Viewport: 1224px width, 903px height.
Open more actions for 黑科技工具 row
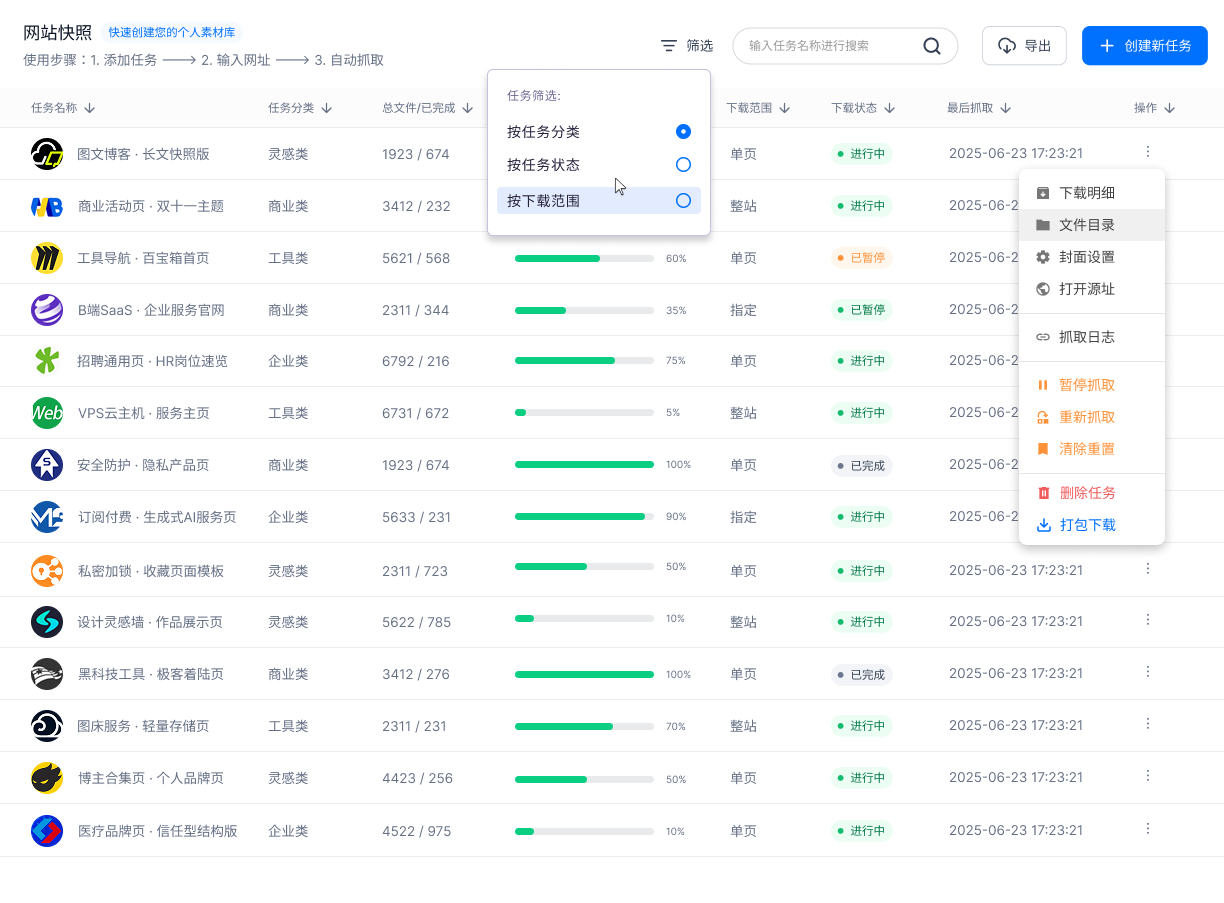point(1148,671)
